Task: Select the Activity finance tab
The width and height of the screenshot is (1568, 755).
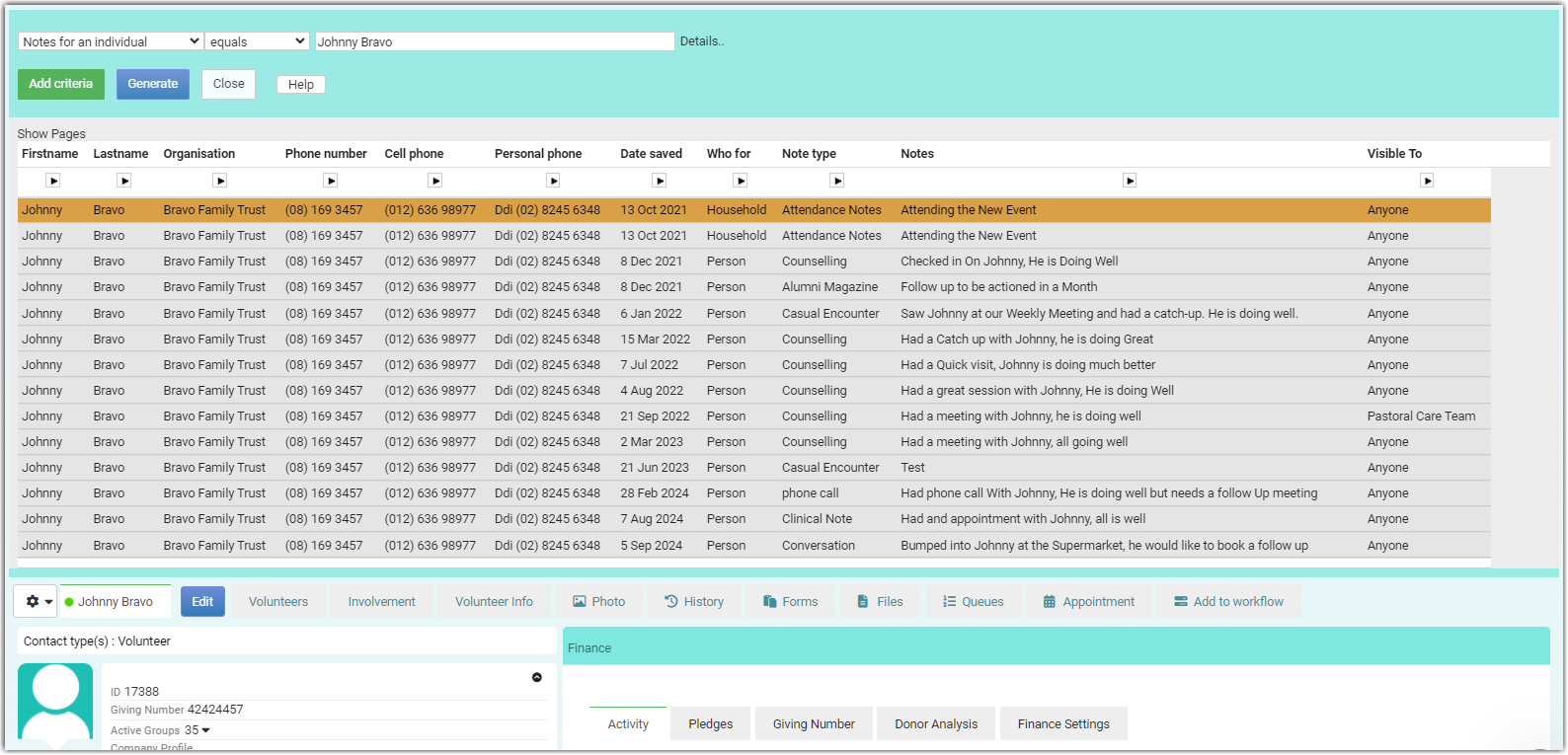Action: 628,723
